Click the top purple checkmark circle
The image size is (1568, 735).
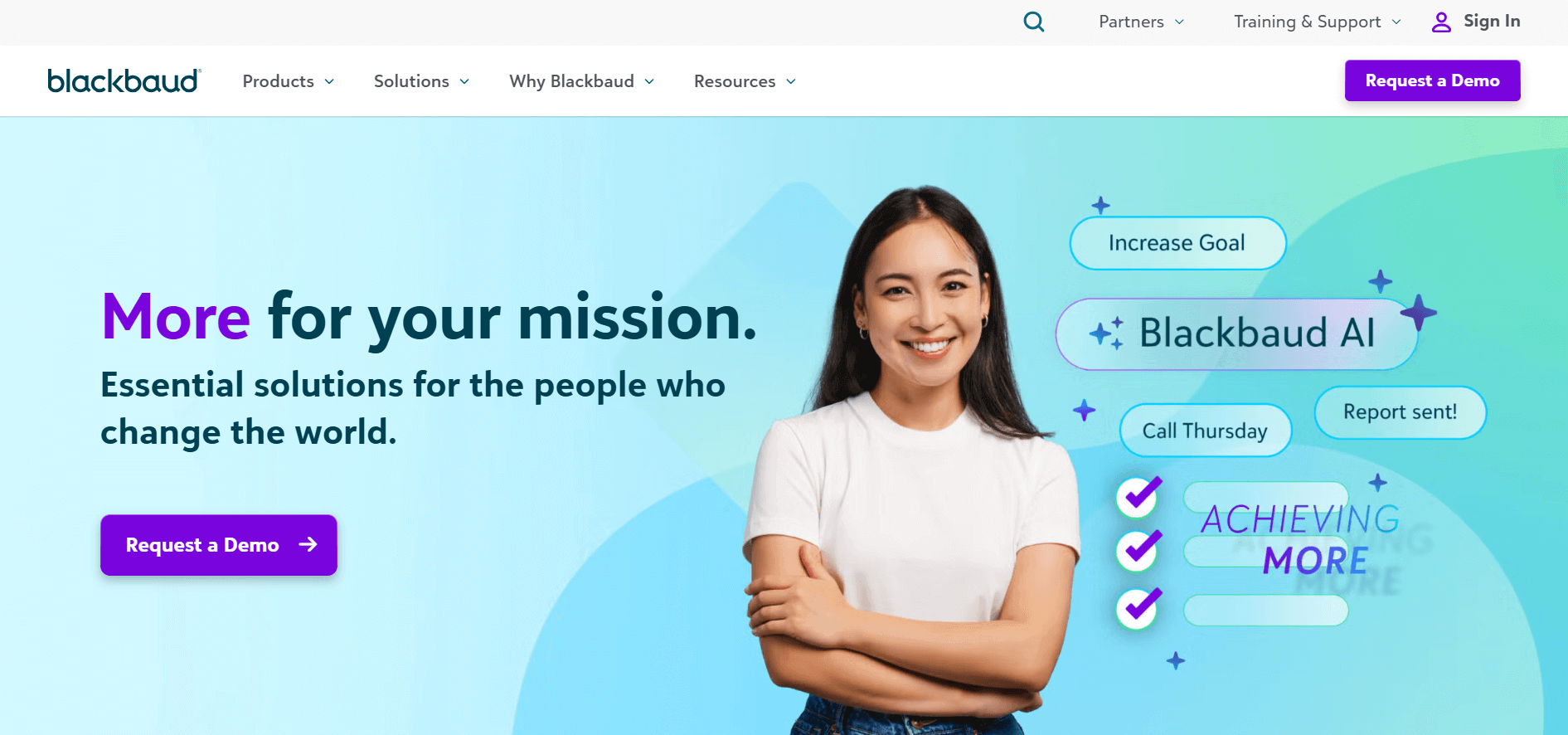click(1138, 496)
